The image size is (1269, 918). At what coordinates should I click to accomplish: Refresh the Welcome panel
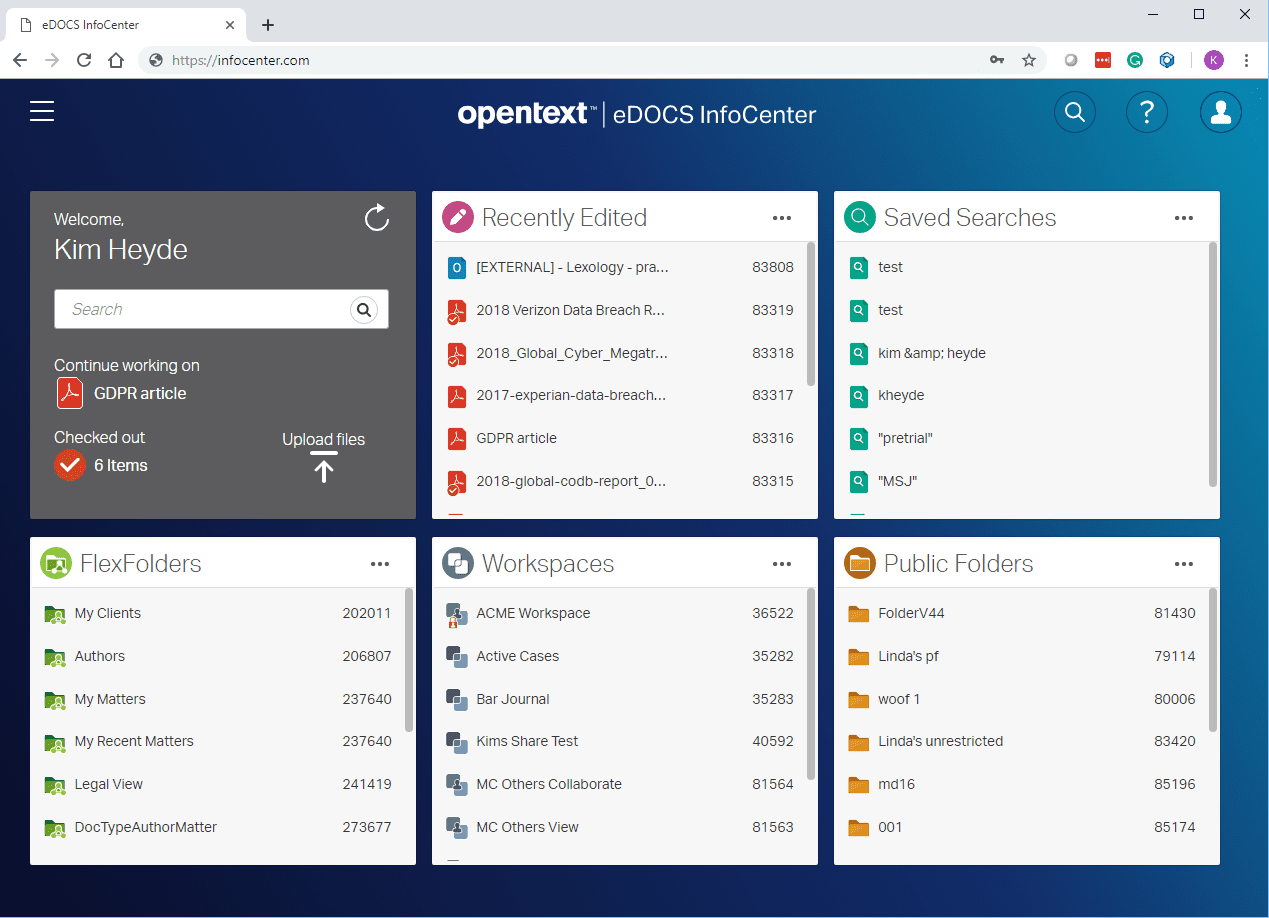376,217
